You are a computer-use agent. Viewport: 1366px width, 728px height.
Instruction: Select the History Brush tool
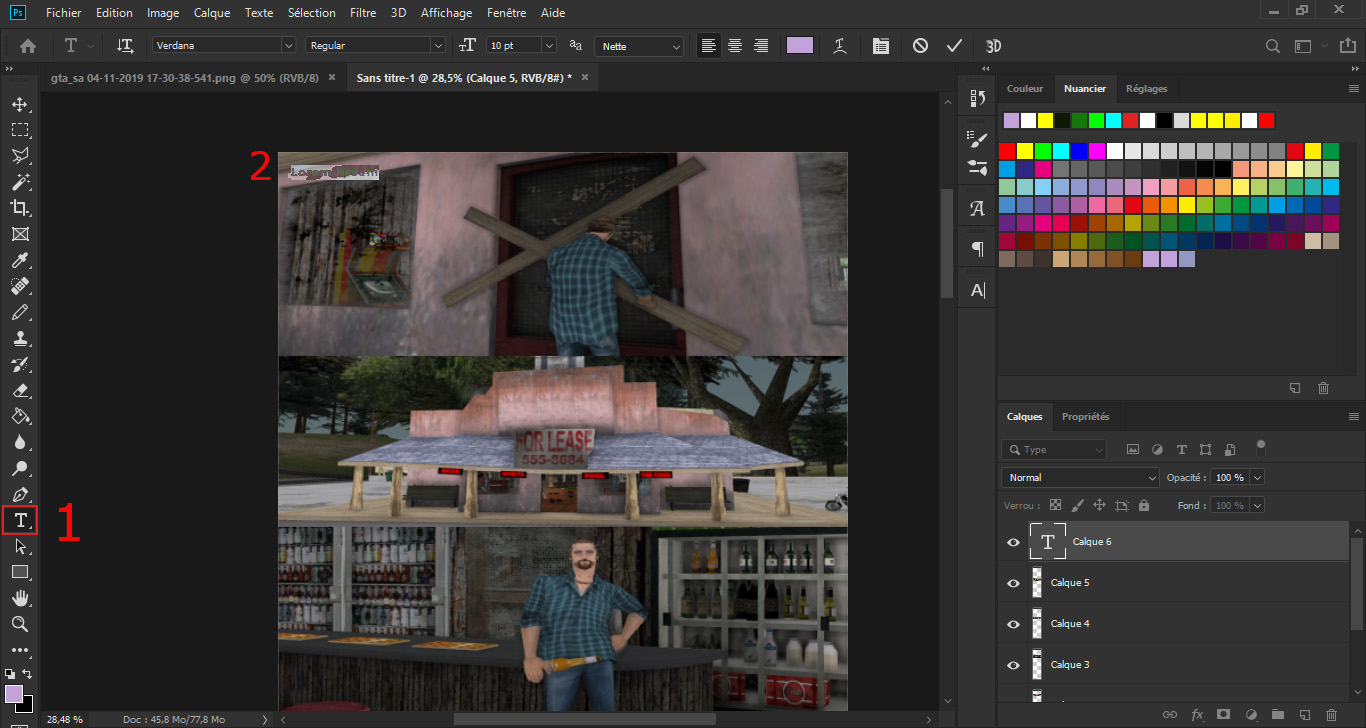[19, 364]
